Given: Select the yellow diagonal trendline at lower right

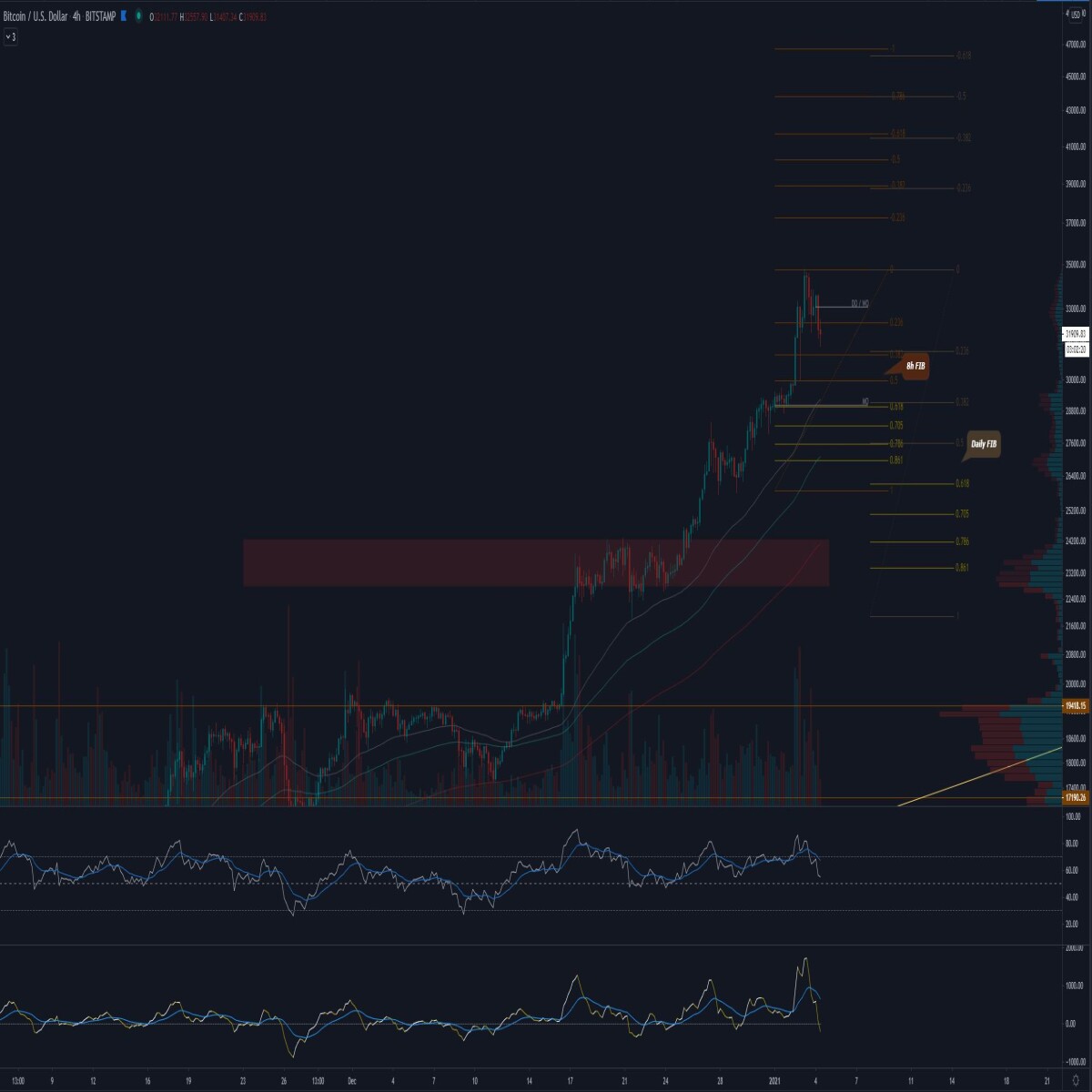Looking at the screenshot, I should (x=980, y=776).
